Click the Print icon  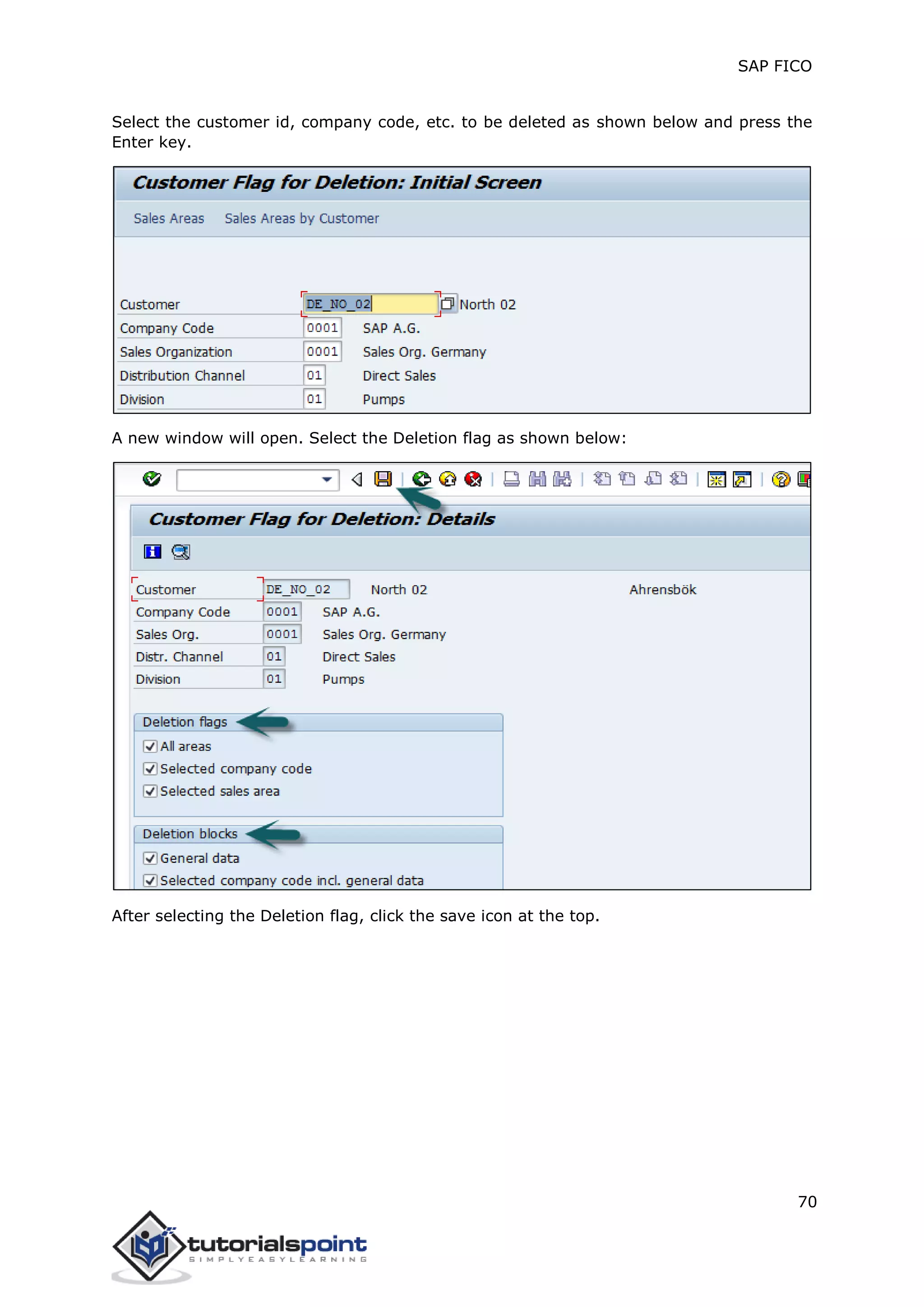pyautogui.click(x=512, y=479)
